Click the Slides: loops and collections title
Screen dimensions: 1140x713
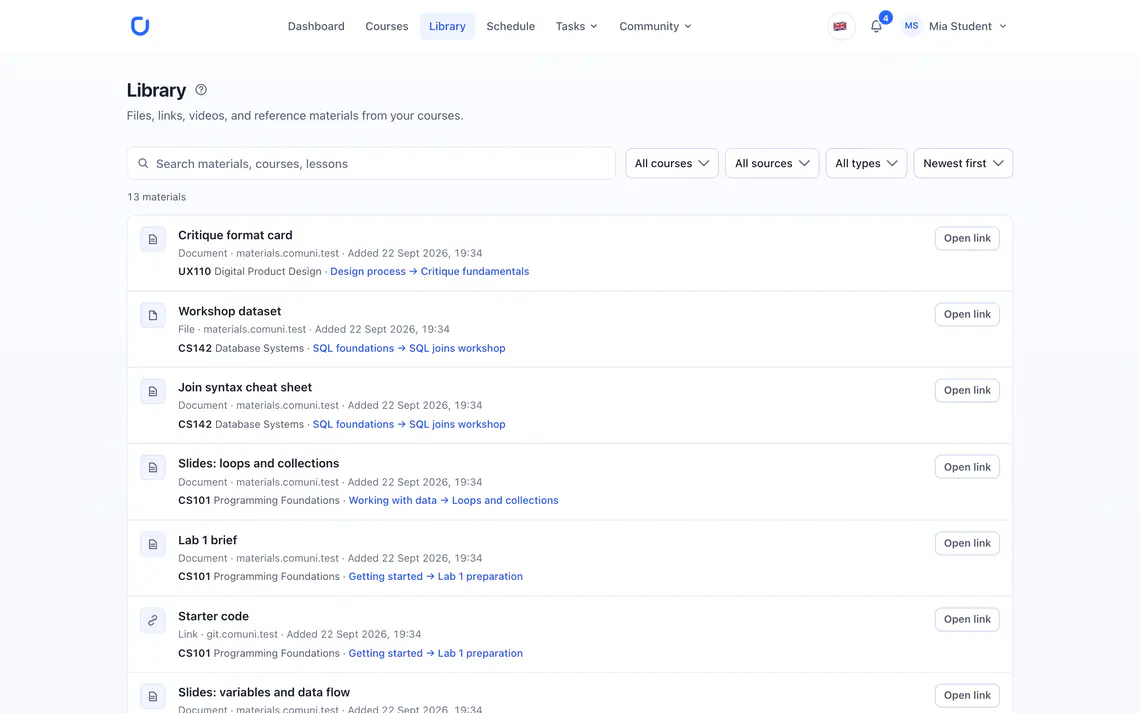coord(259,464)
